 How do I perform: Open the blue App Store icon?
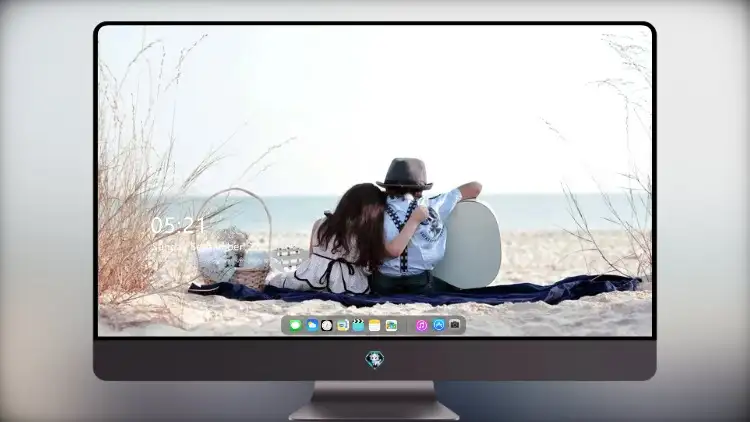pyautogui.click(x=439, y=325)
